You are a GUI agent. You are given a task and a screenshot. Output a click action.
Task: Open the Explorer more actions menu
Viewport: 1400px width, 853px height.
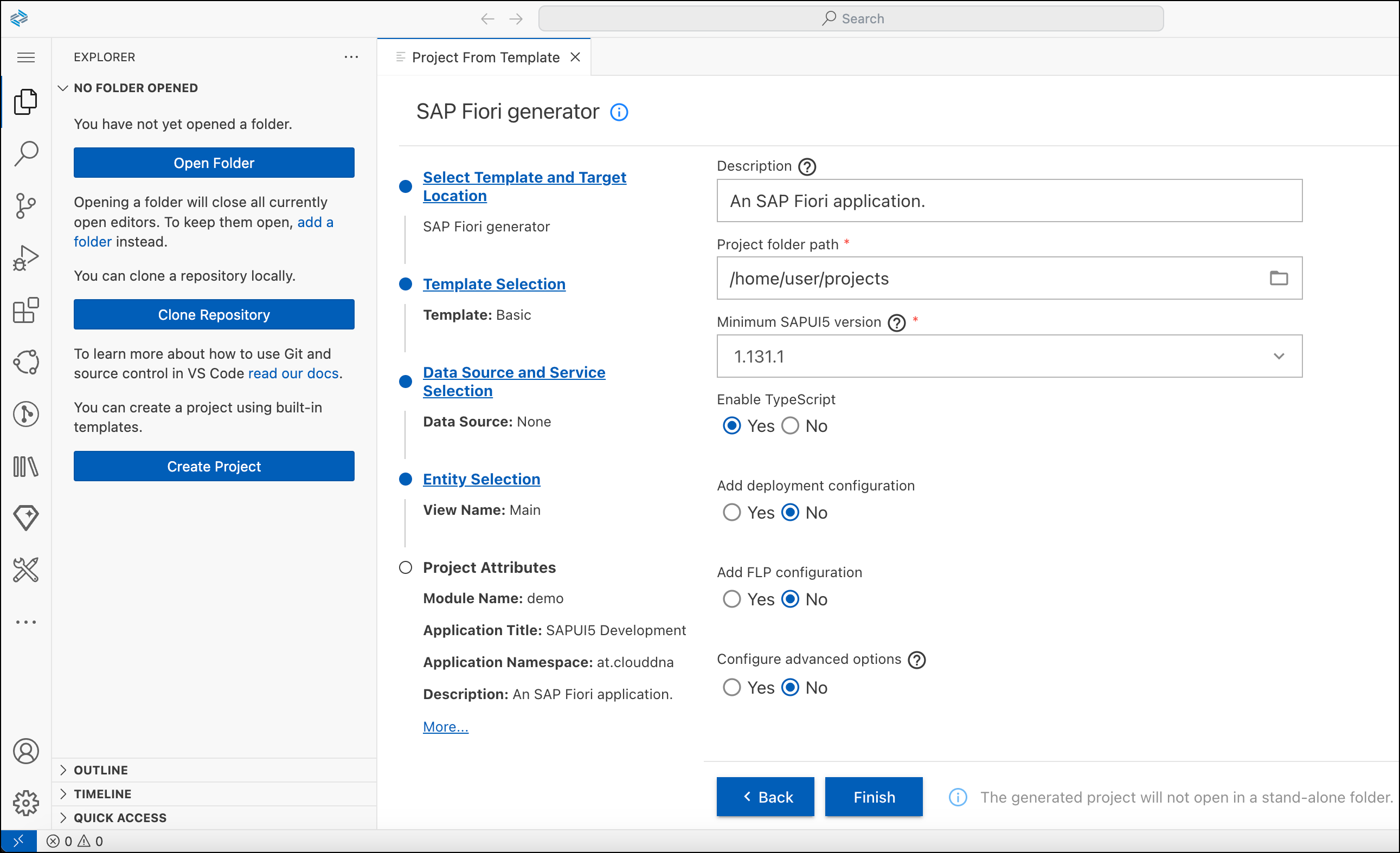point(352,57)
